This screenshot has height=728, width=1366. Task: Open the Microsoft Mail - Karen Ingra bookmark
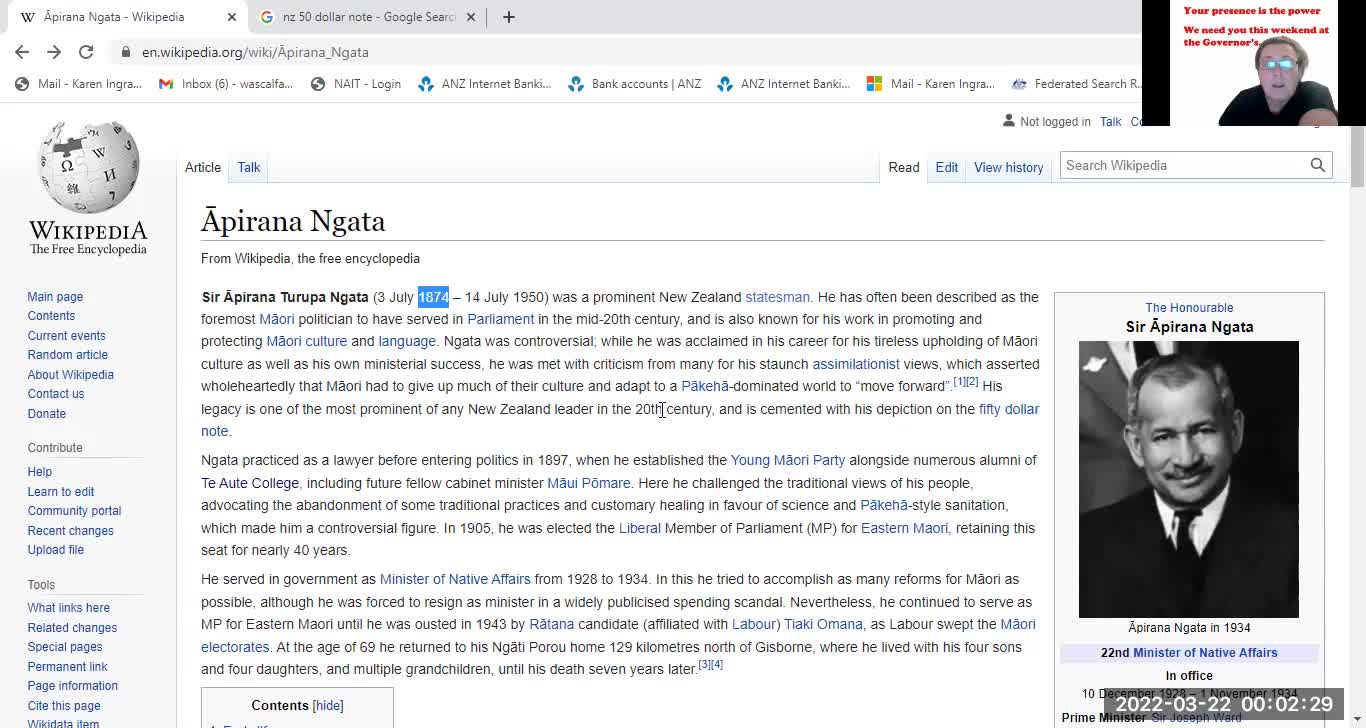click(x=931, y=84)
